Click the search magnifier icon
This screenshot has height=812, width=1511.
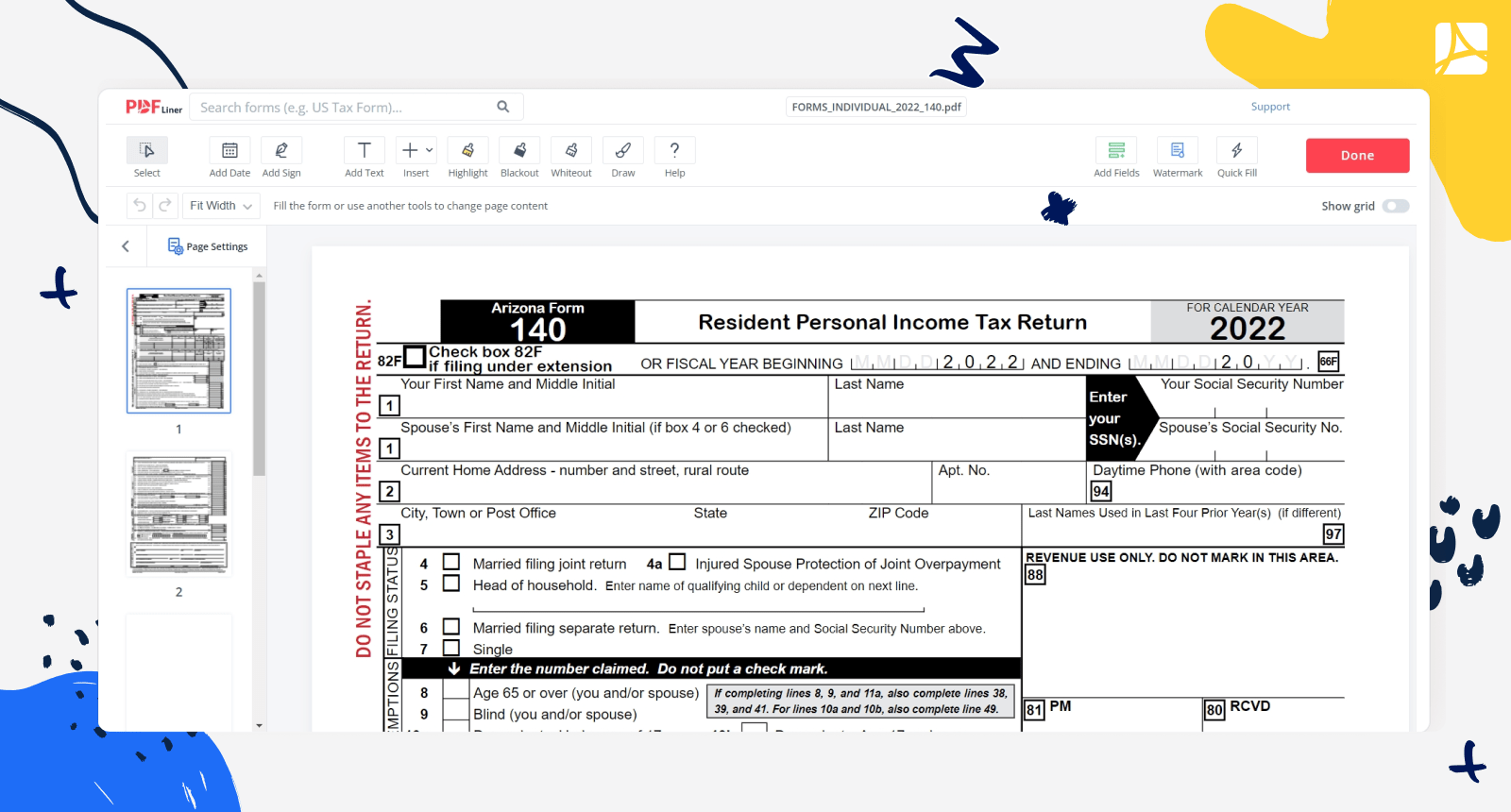[503, 107]
